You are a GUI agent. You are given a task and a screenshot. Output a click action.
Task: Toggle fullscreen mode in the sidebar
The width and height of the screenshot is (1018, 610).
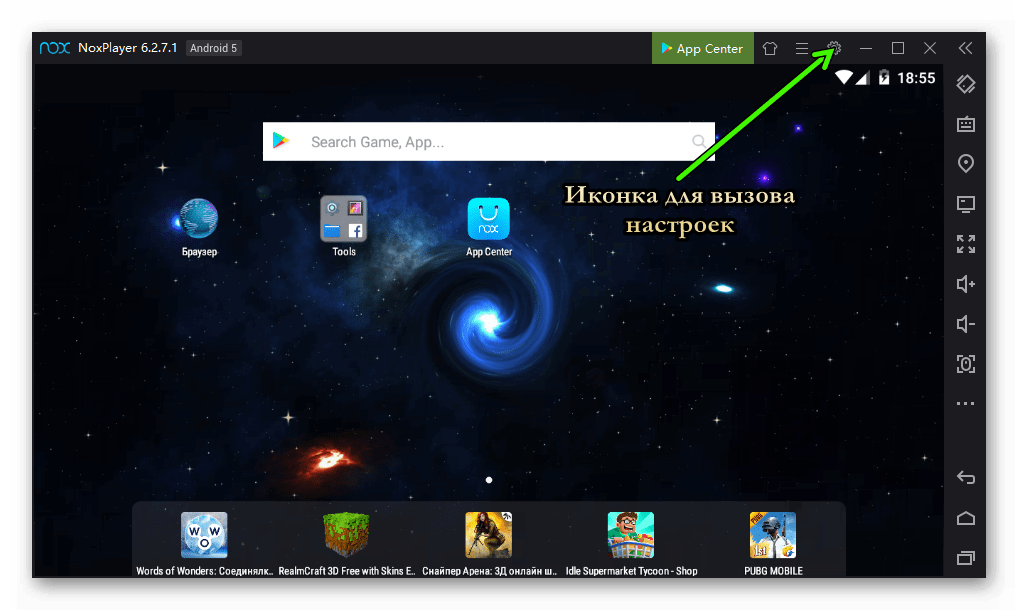click(x=965, y=244)
